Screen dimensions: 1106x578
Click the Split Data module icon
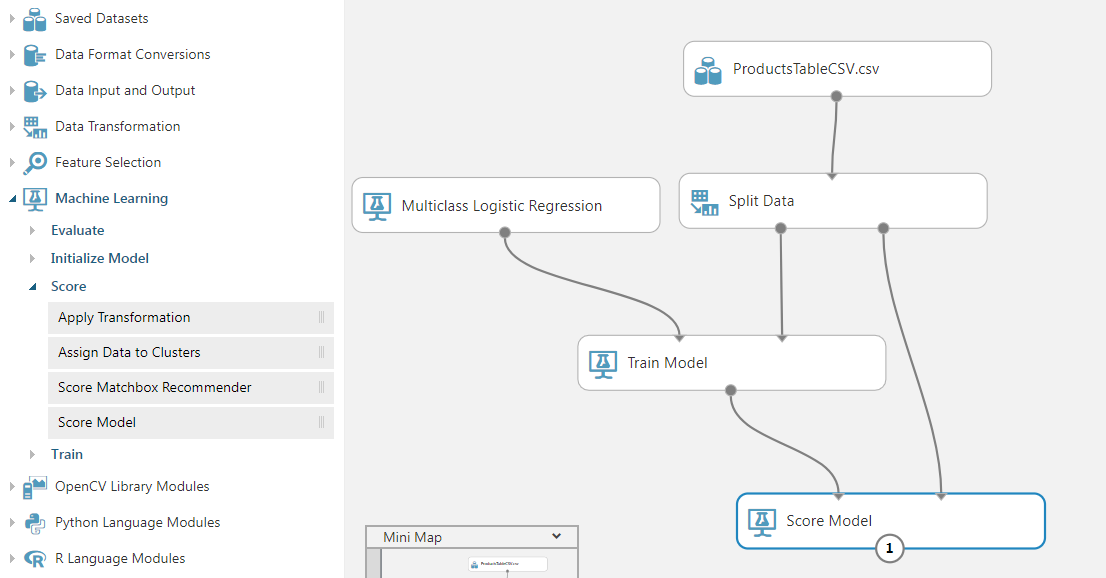pyautogui.click(x=704, y=200)
